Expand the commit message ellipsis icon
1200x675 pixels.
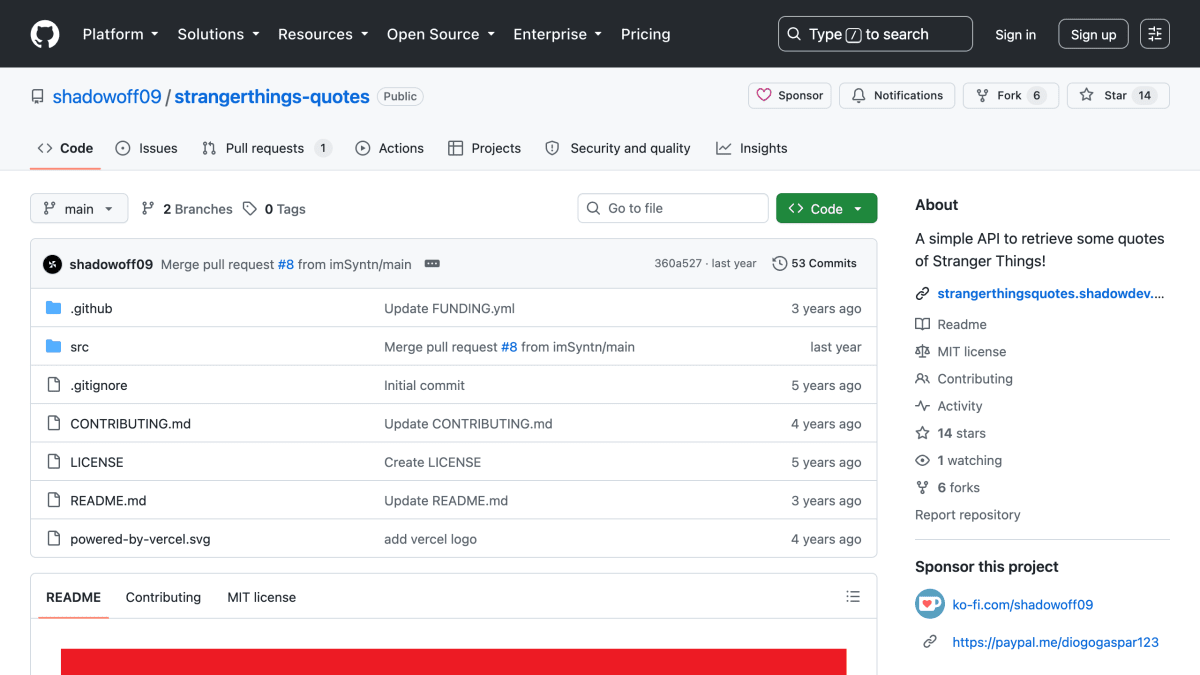pos(432,264)
